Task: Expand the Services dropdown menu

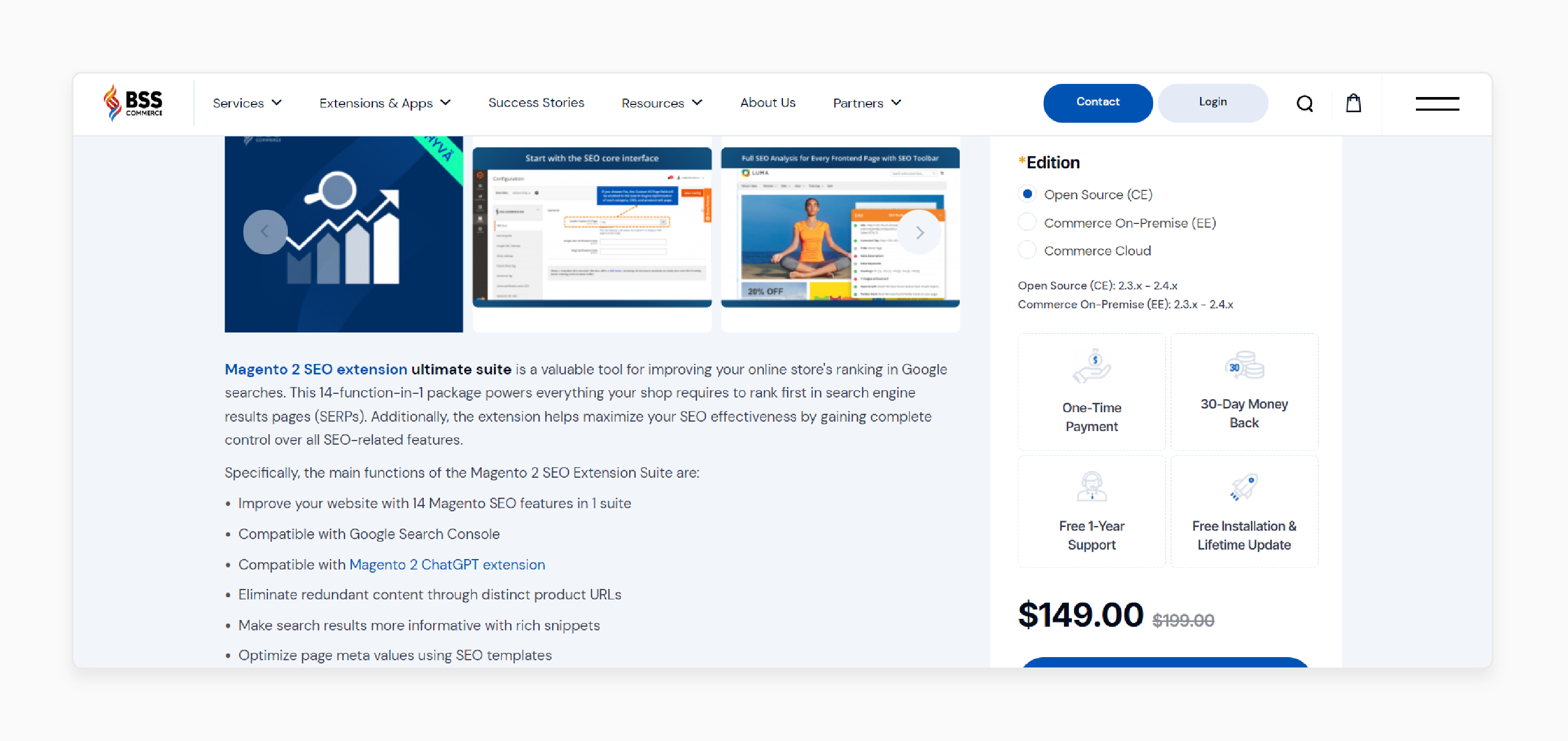Action: pos(247,103)
